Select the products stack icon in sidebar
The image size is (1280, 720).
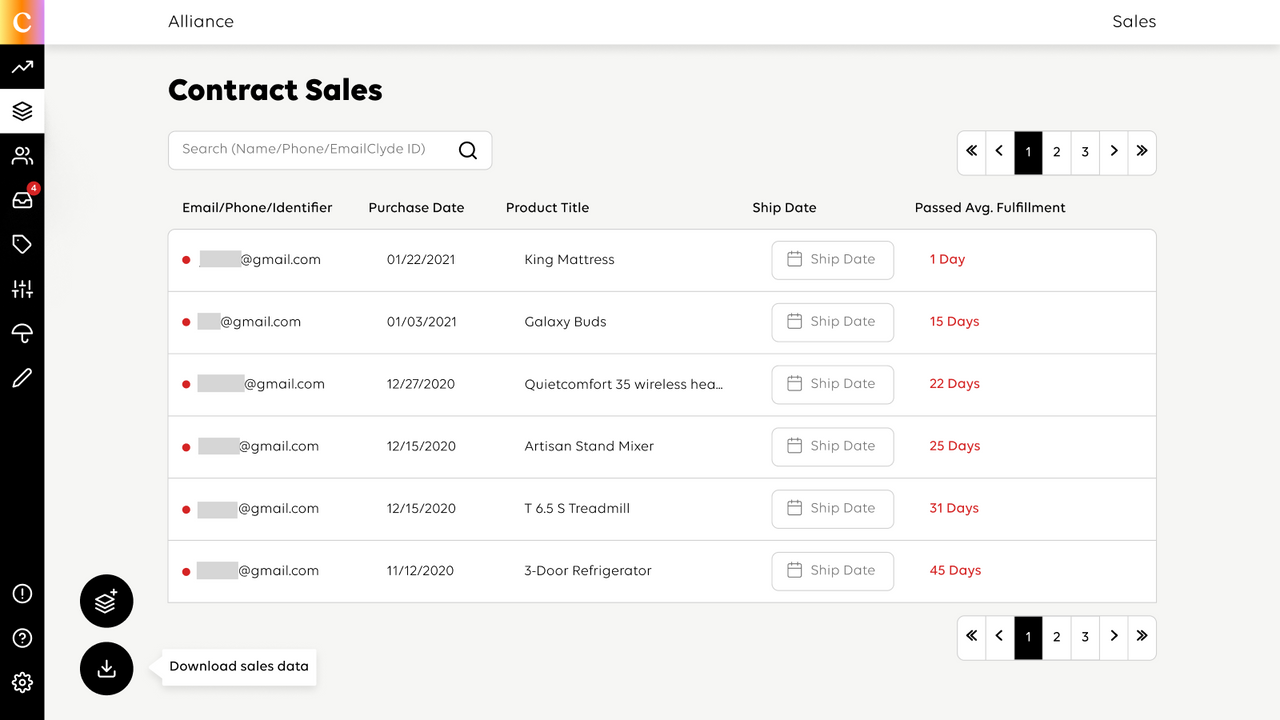point(22,111)
